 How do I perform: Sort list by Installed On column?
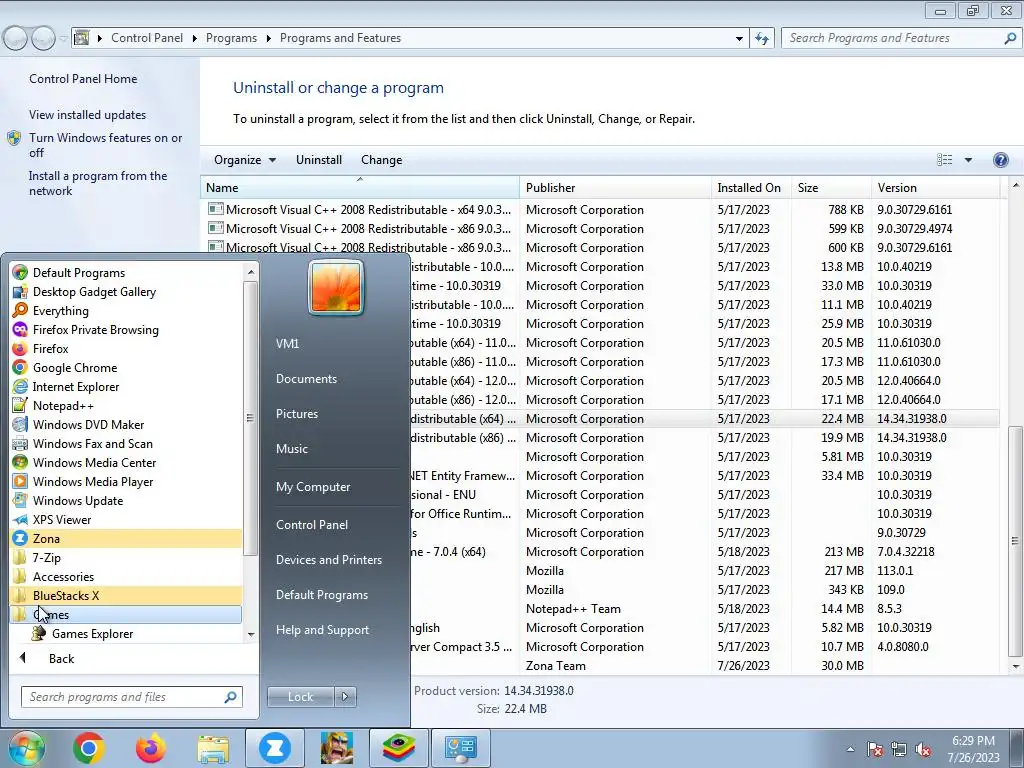tap(751, 188)
